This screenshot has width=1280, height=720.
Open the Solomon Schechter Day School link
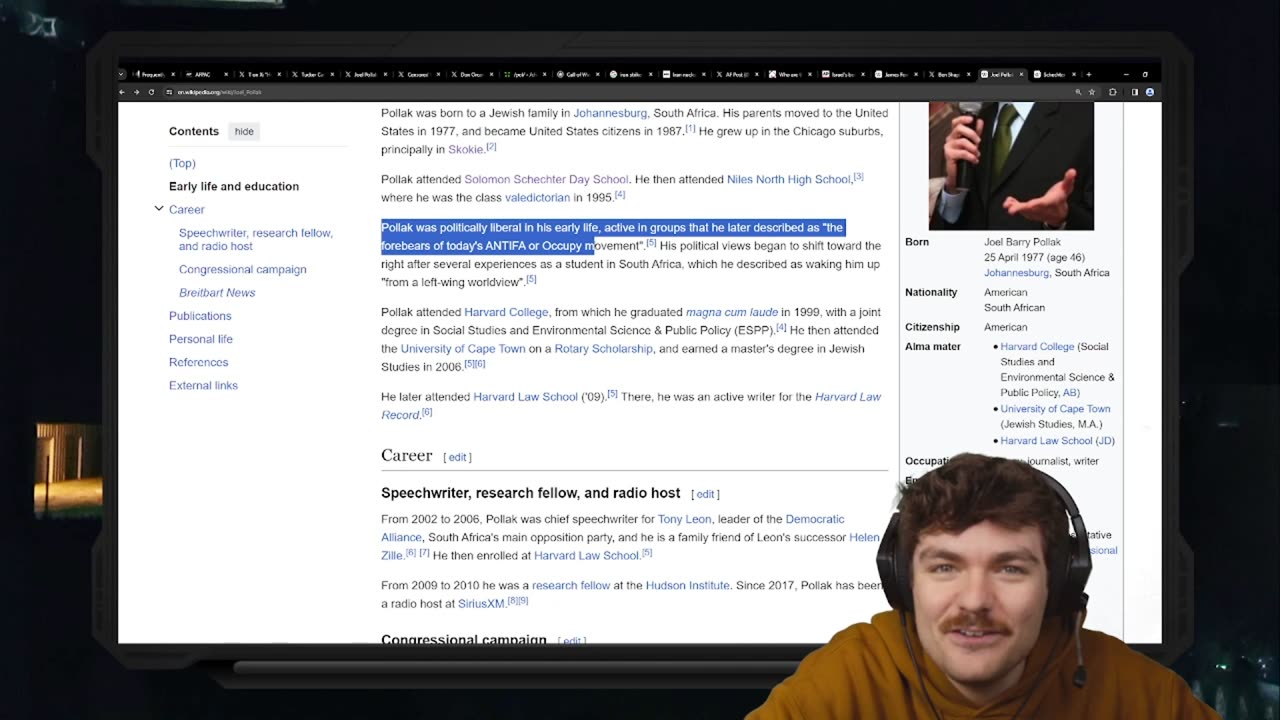tap(546, 180)
